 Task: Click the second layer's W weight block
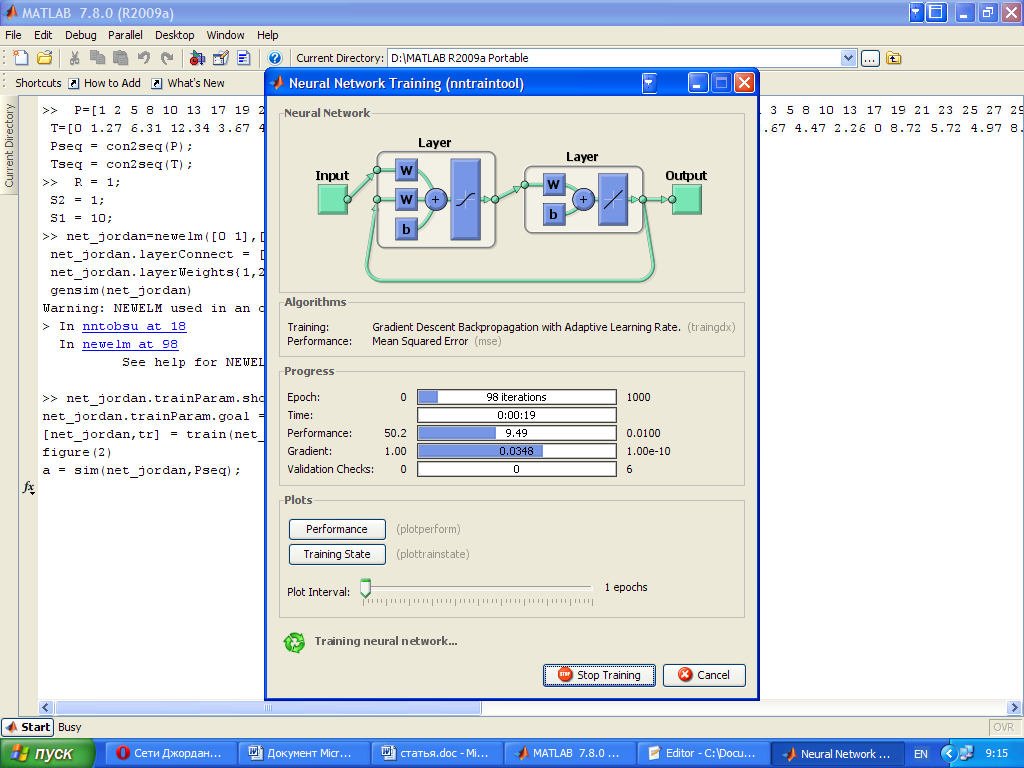553,184
